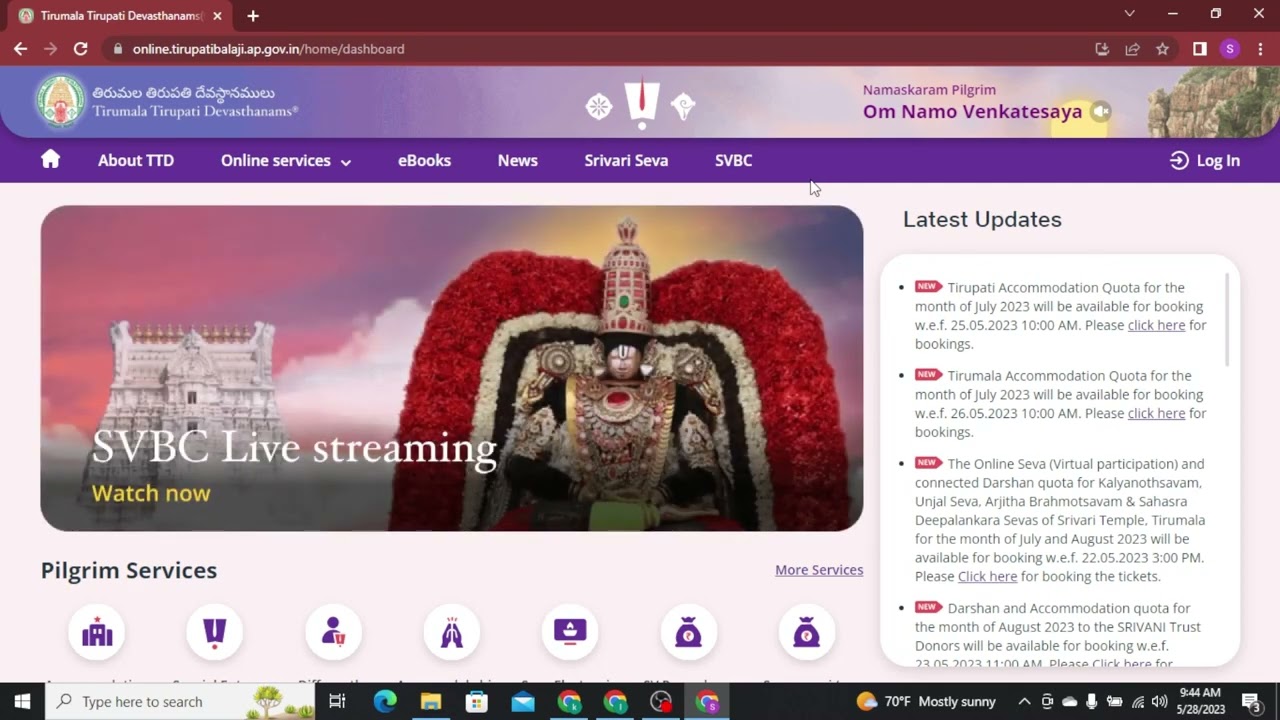This screenshot has width=1280, height=720.
Task: Launch Microsoft Edge from the taskbar
Action: point(385,702)
